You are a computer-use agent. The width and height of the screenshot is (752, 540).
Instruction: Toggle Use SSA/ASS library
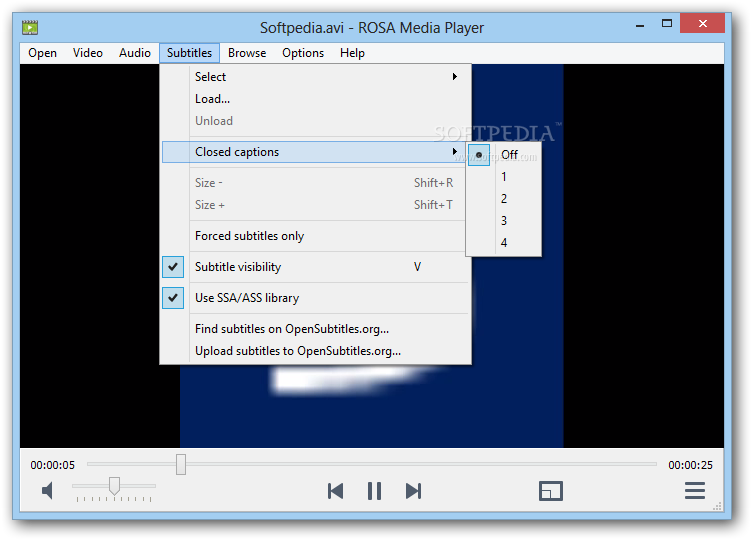315,298
